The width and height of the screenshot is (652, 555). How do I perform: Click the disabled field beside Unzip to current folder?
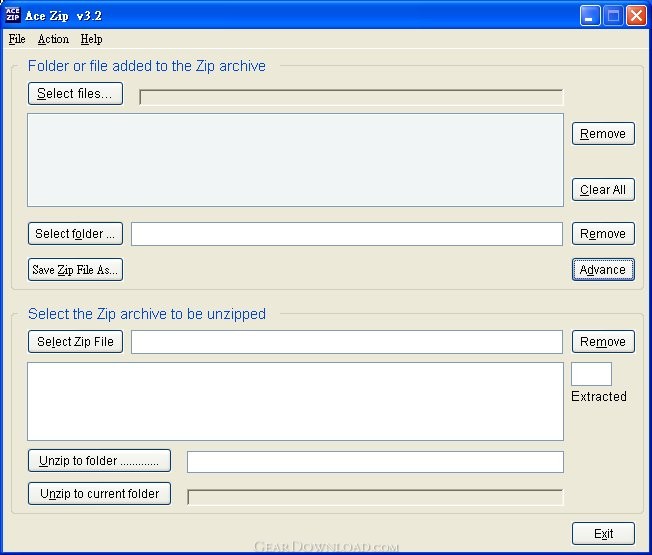coord(375,497)
